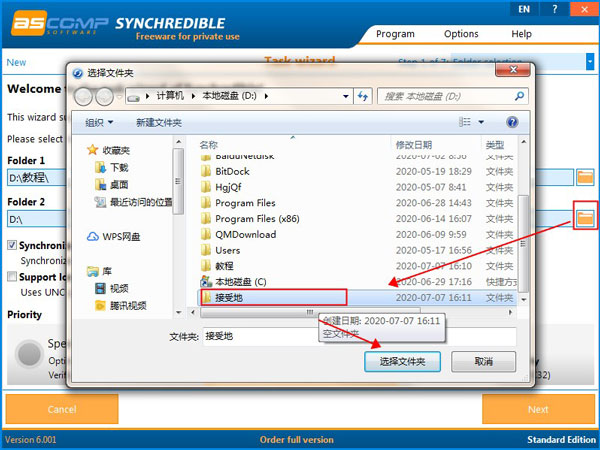Change the view layout icon
The width and height of the screenshot is (600, 450).
[x=465, y=122]
